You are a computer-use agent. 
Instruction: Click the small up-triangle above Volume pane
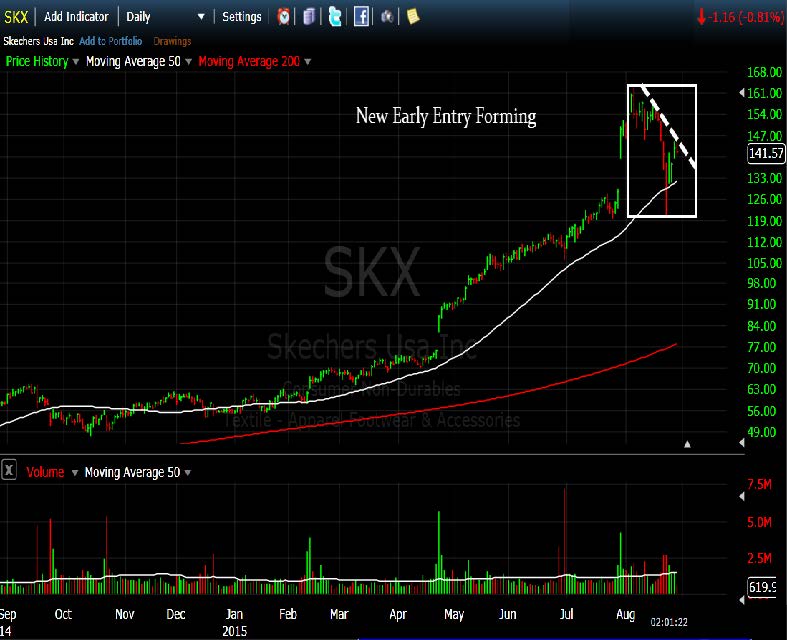pos(687,444)
